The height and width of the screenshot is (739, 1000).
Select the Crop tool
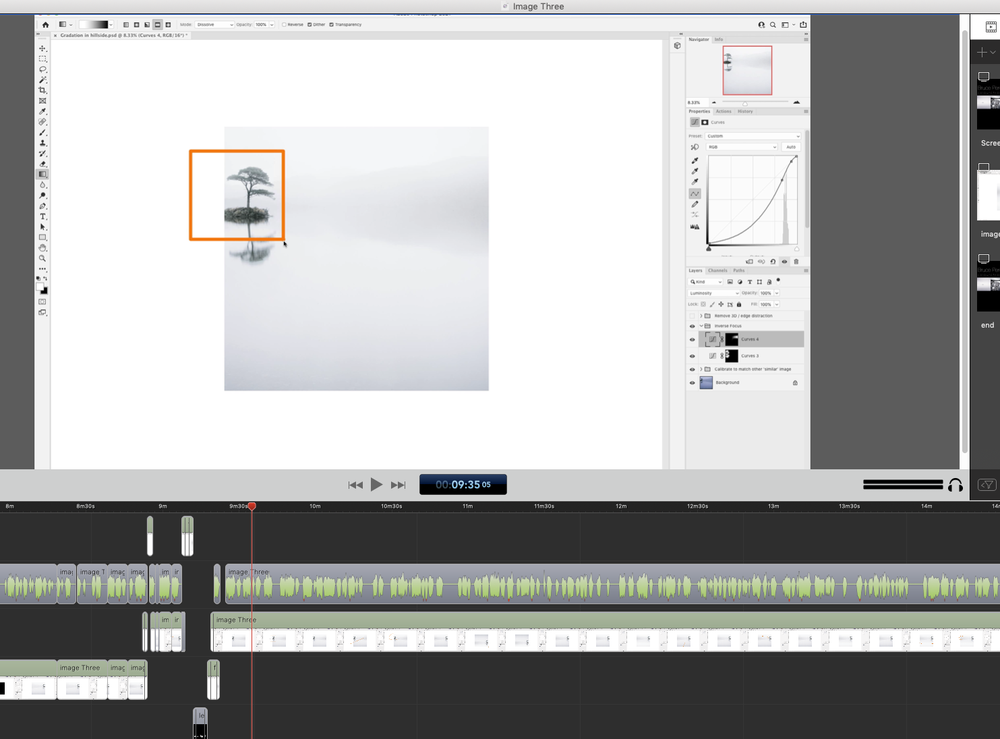tap(43, 91)
